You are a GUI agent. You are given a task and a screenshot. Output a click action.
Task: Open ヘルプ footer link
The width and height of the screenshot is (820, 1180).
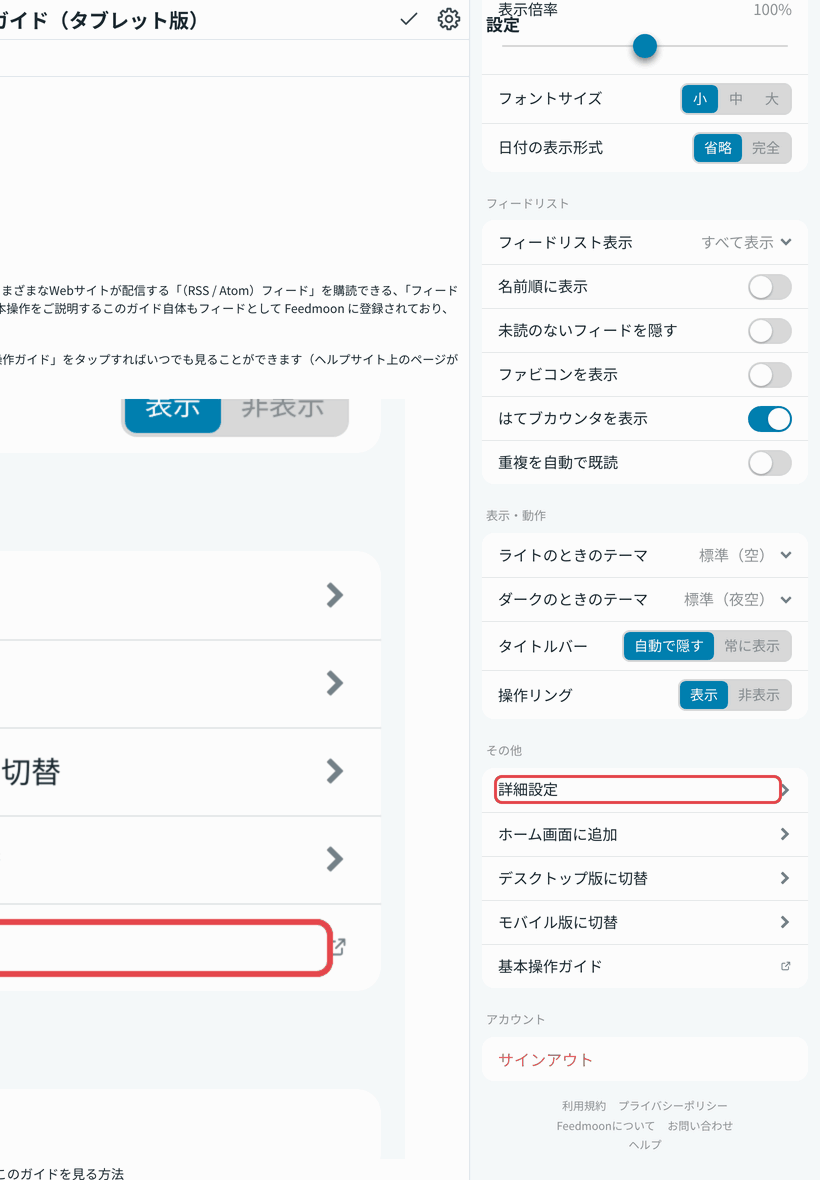[645, 1145]
